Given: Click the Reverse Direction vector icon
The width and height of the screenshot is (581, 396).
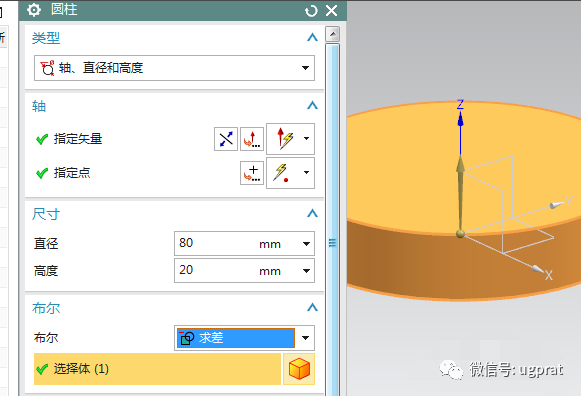Looking at the screenshot, I should [226, 139].
